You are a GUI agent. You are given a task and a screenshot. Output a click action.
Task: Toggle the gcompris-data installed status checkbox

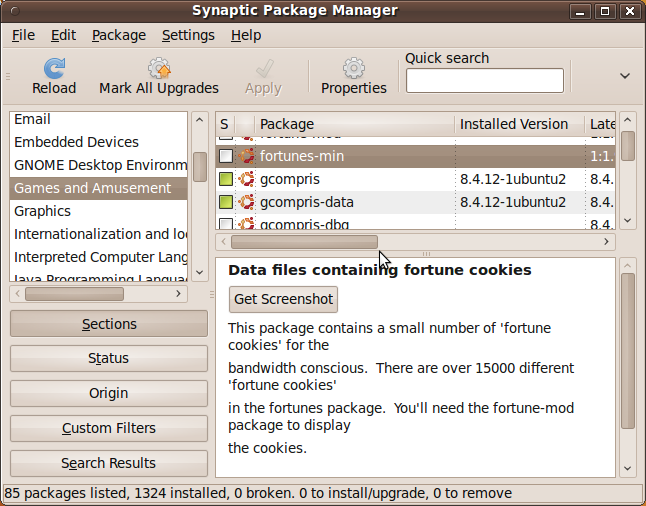point(226,202)
